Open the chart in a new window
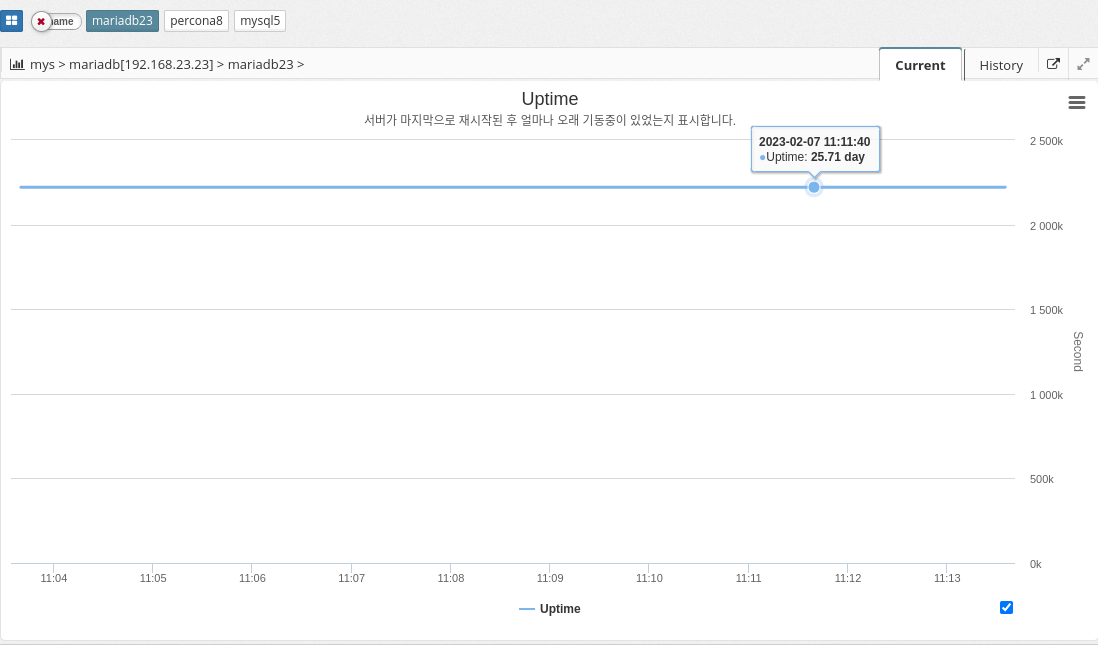The width and height of the screenshot is (1098, 645). [x=1053, y=64]
